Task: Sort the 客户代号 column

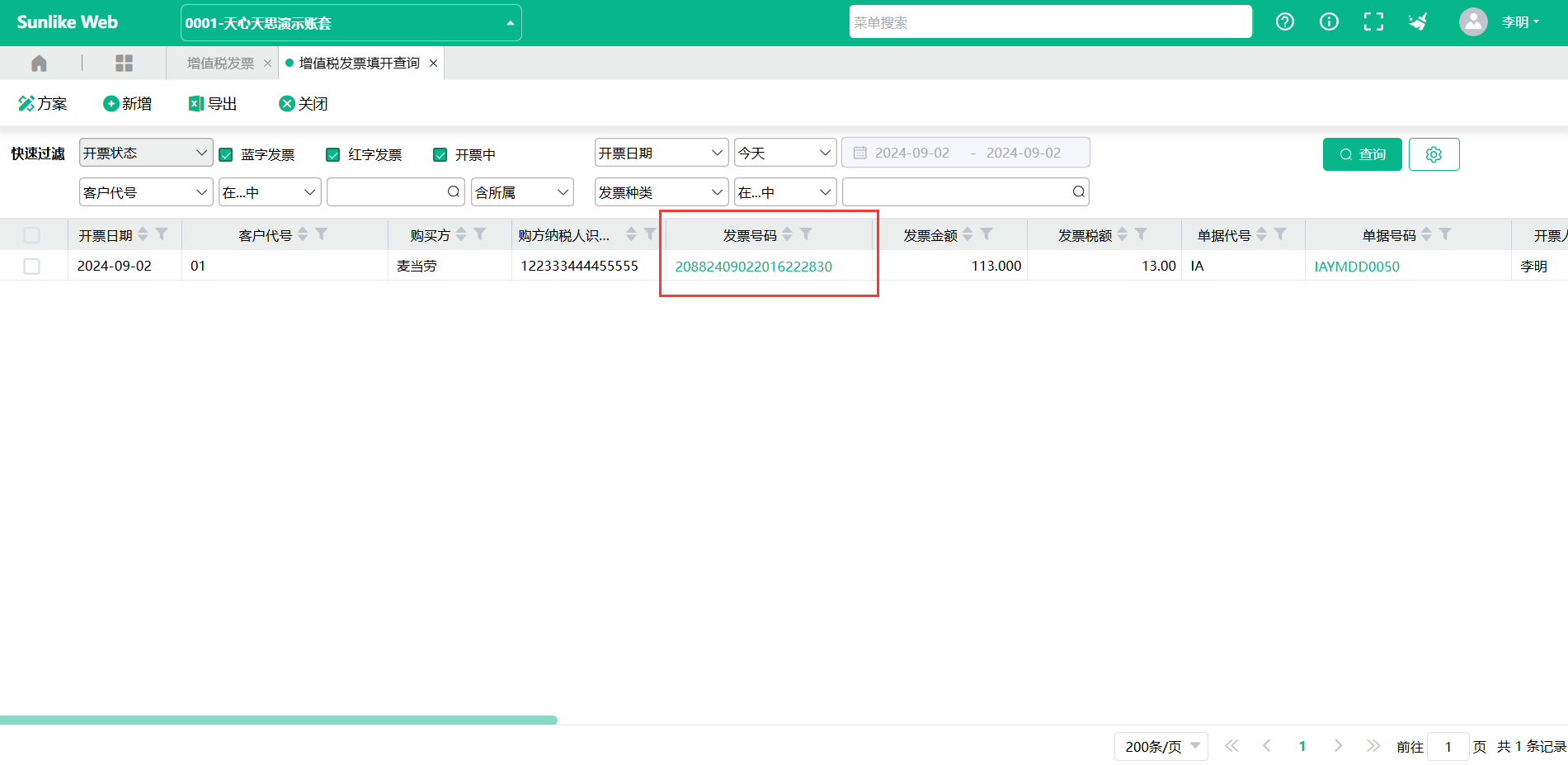Action: coord(303,234)
